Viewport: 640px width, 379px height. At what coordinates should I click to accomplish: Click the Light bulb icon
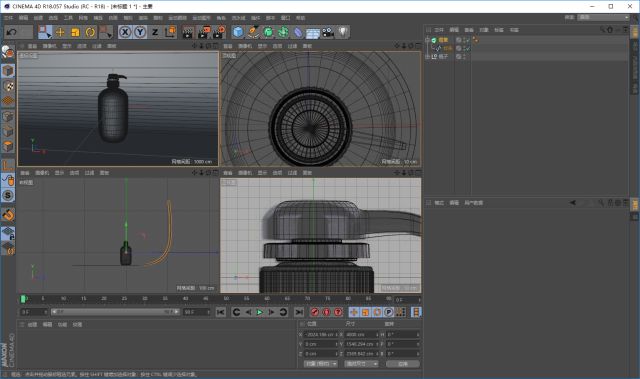(x=343, y=32)
